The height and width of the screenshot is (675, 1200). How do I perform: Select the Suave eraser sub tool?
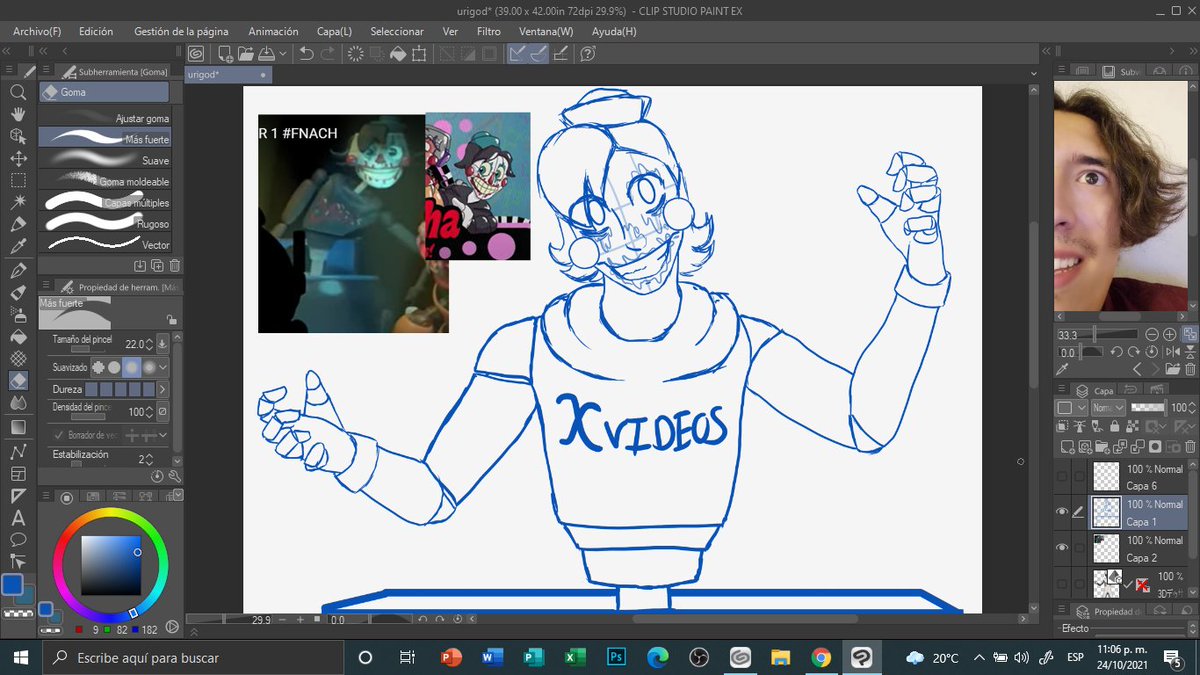[105, 160]
